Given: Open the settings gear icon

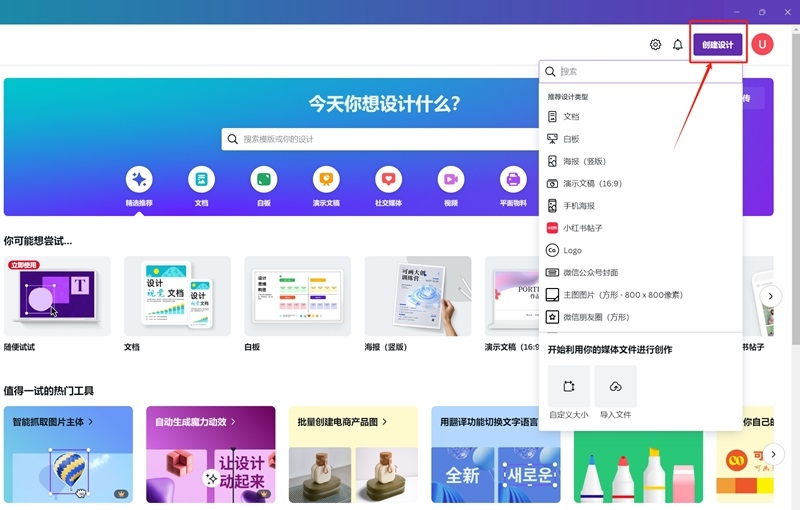Looking at the screenshot, I should (655, 44).
